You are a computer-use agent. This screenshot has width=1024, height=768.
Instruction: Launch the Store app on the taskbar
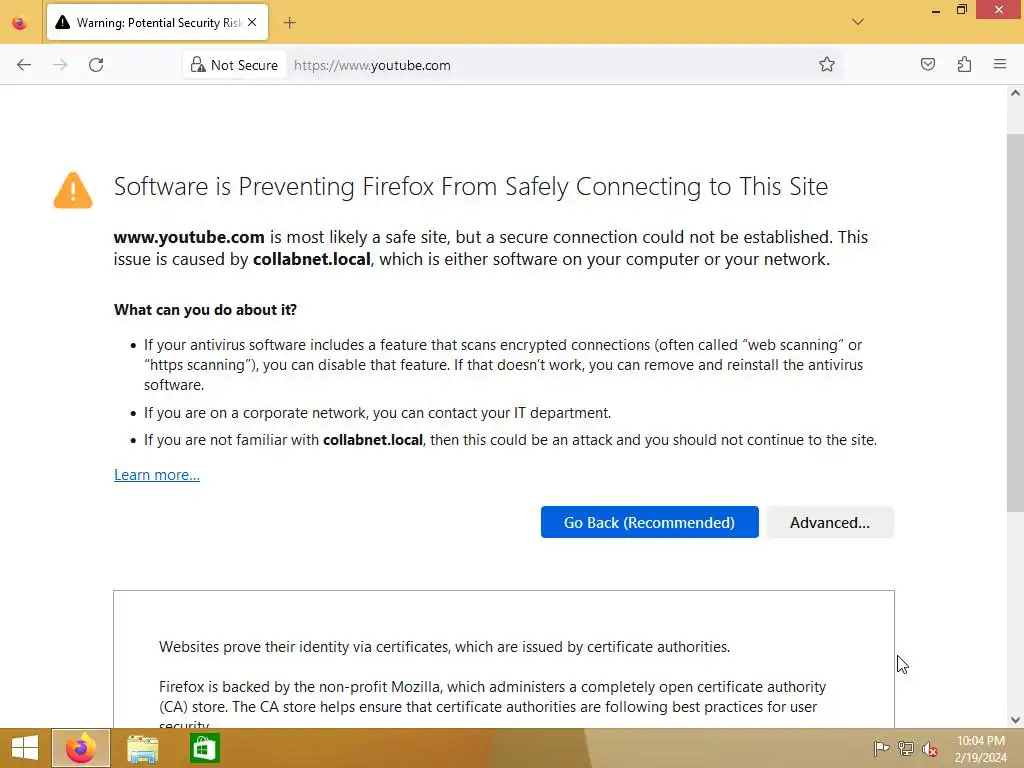[x=205, y=748]
